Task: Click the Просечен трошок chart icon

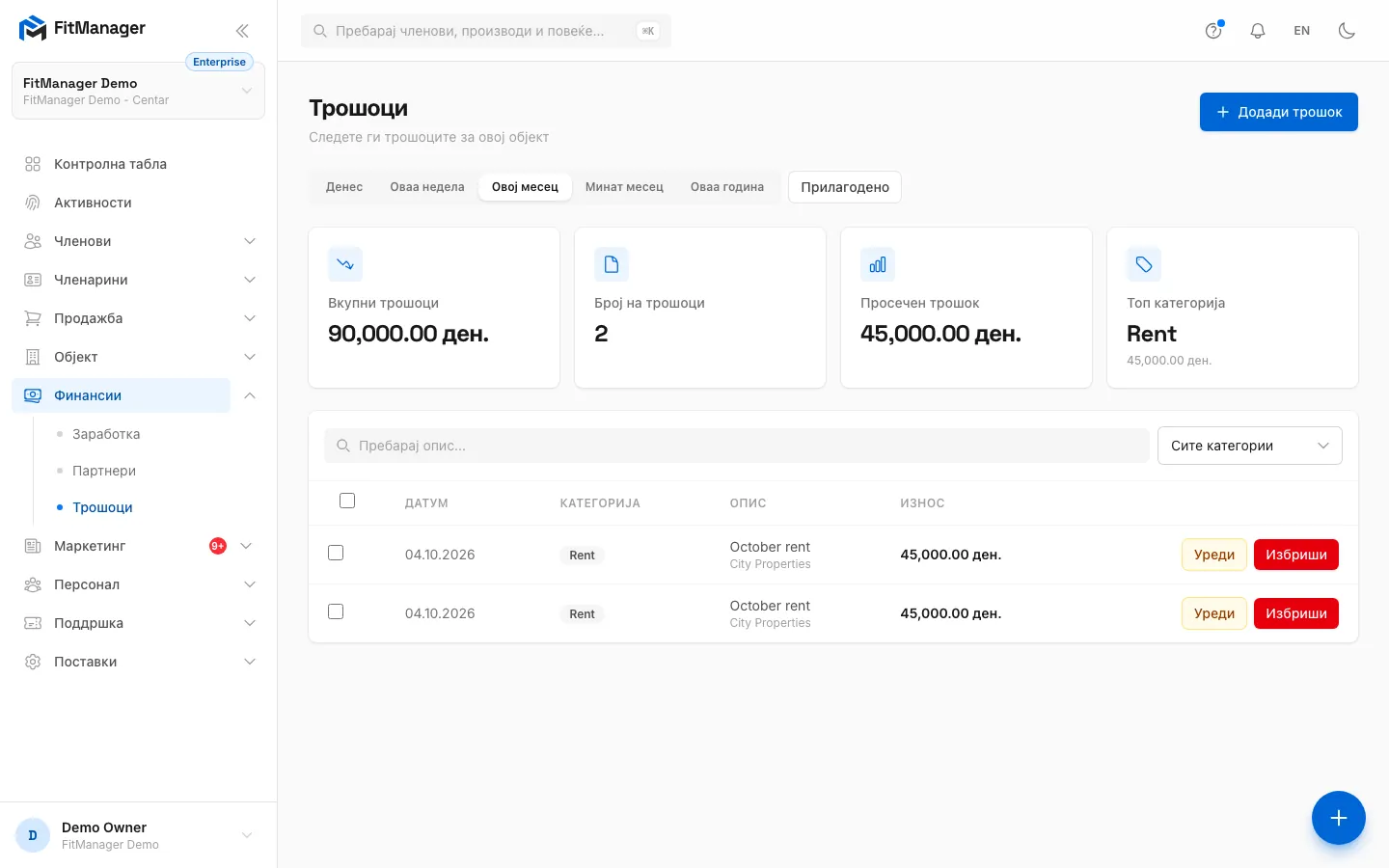Action: [x=878, y=264]
